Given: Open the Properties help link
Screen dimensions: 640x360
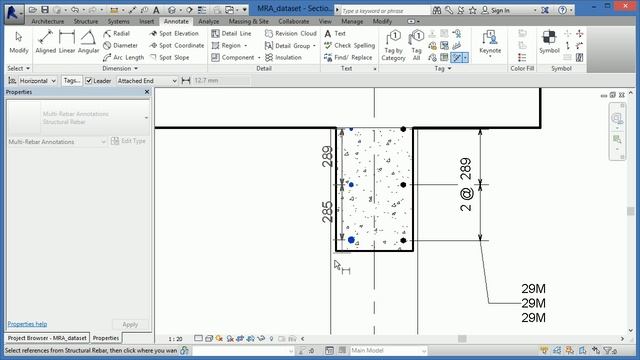Looking at the screenshot, I should point(27,324).
